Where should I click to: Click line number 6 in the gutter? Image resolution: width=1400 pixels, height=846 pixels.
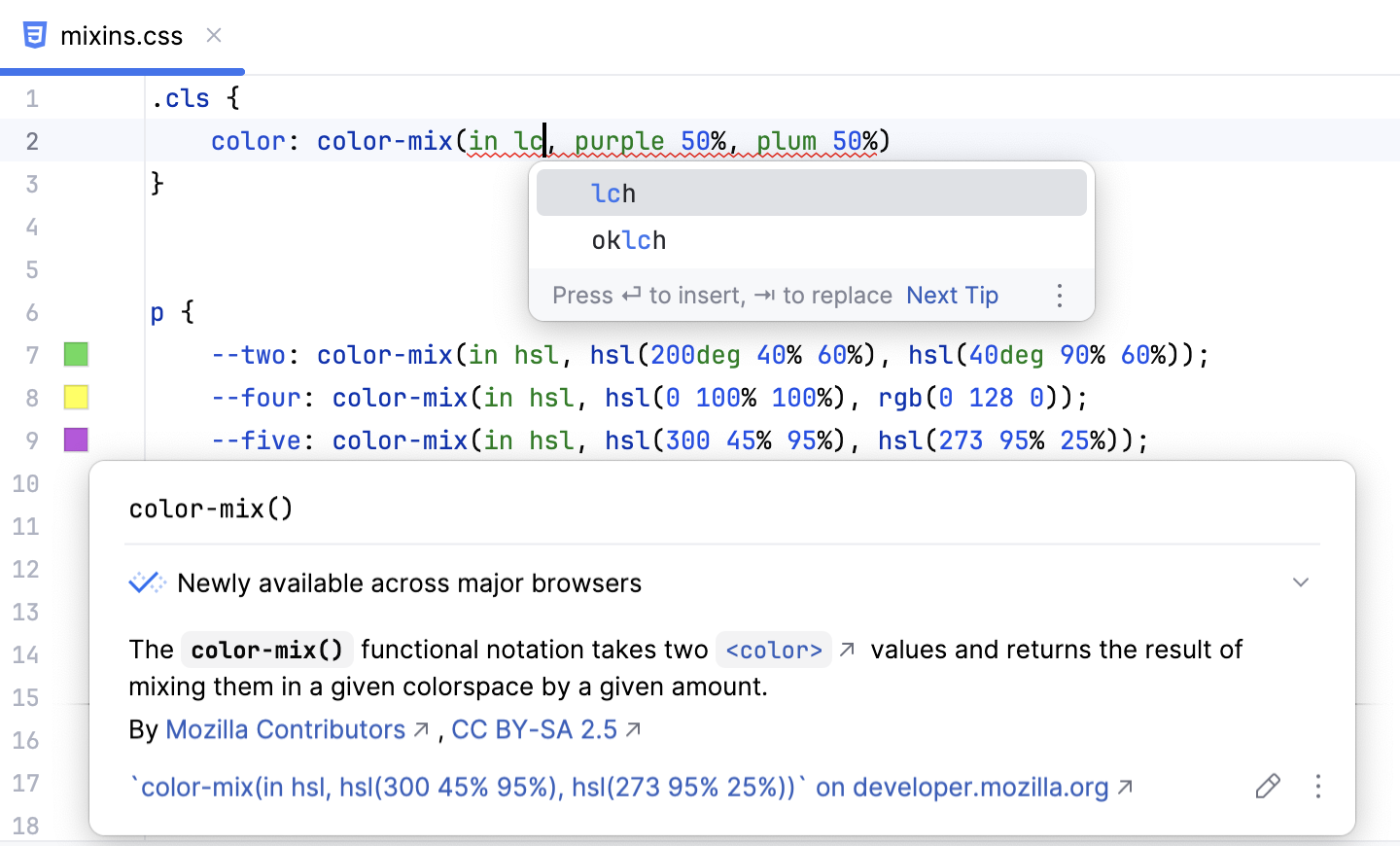pyautogui.click(x=32, y=312)
